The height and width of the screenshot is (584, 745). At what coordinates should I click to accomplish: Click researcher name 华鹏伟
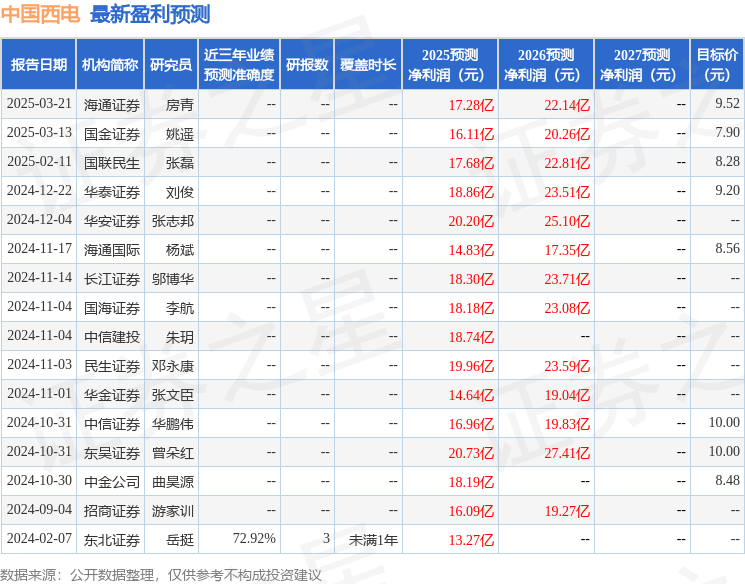(x=173, y=424)
